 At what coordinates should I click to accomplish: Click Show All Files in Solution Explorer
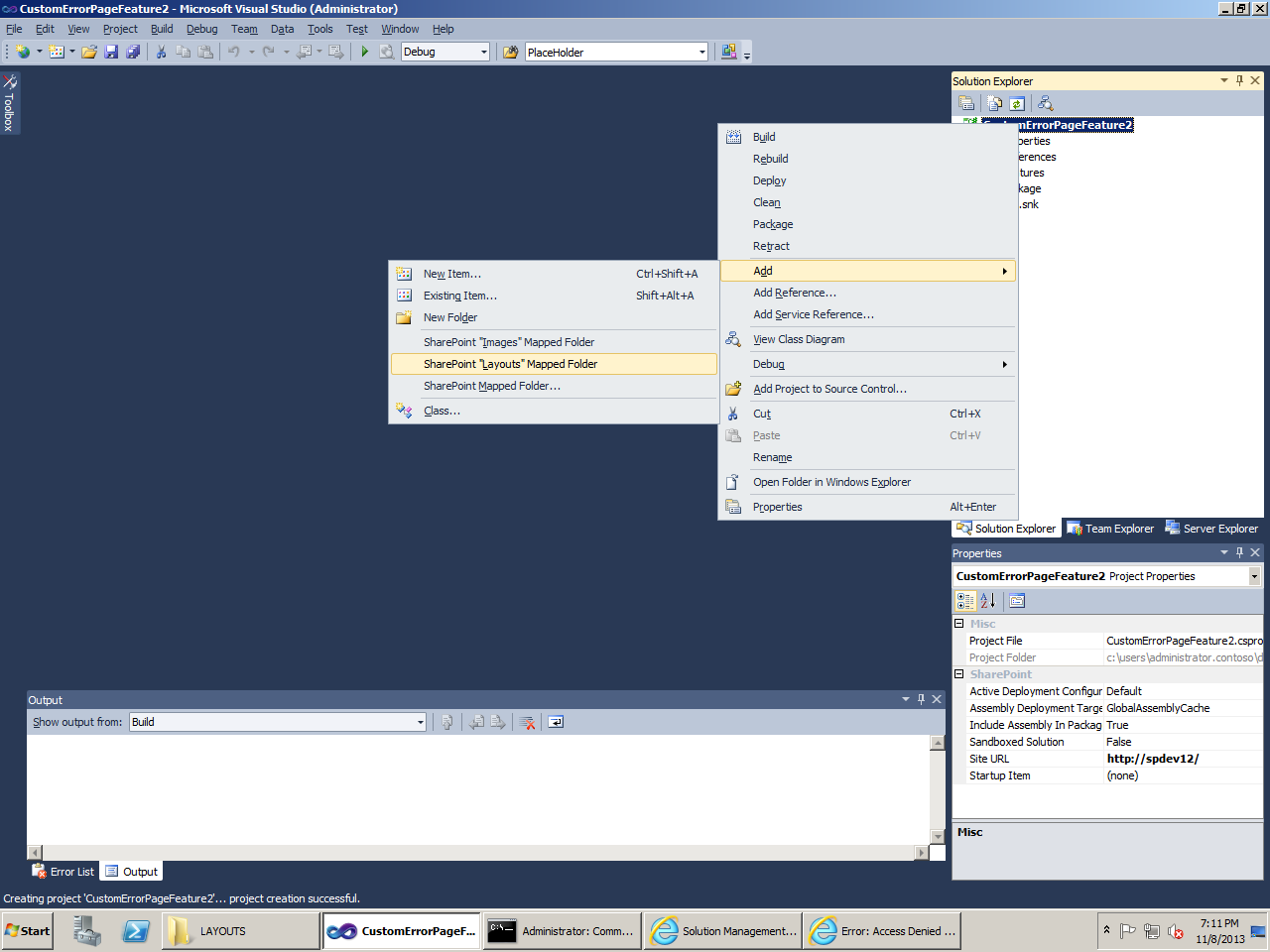(994, 103)
